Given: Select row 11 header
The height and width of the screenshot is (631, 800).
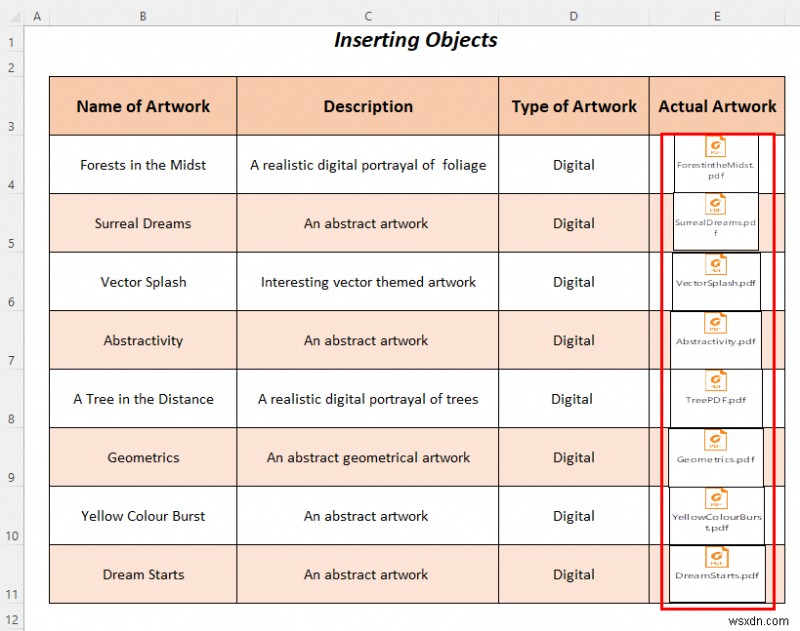Looking at the screenshot, I should pos(12,574).
